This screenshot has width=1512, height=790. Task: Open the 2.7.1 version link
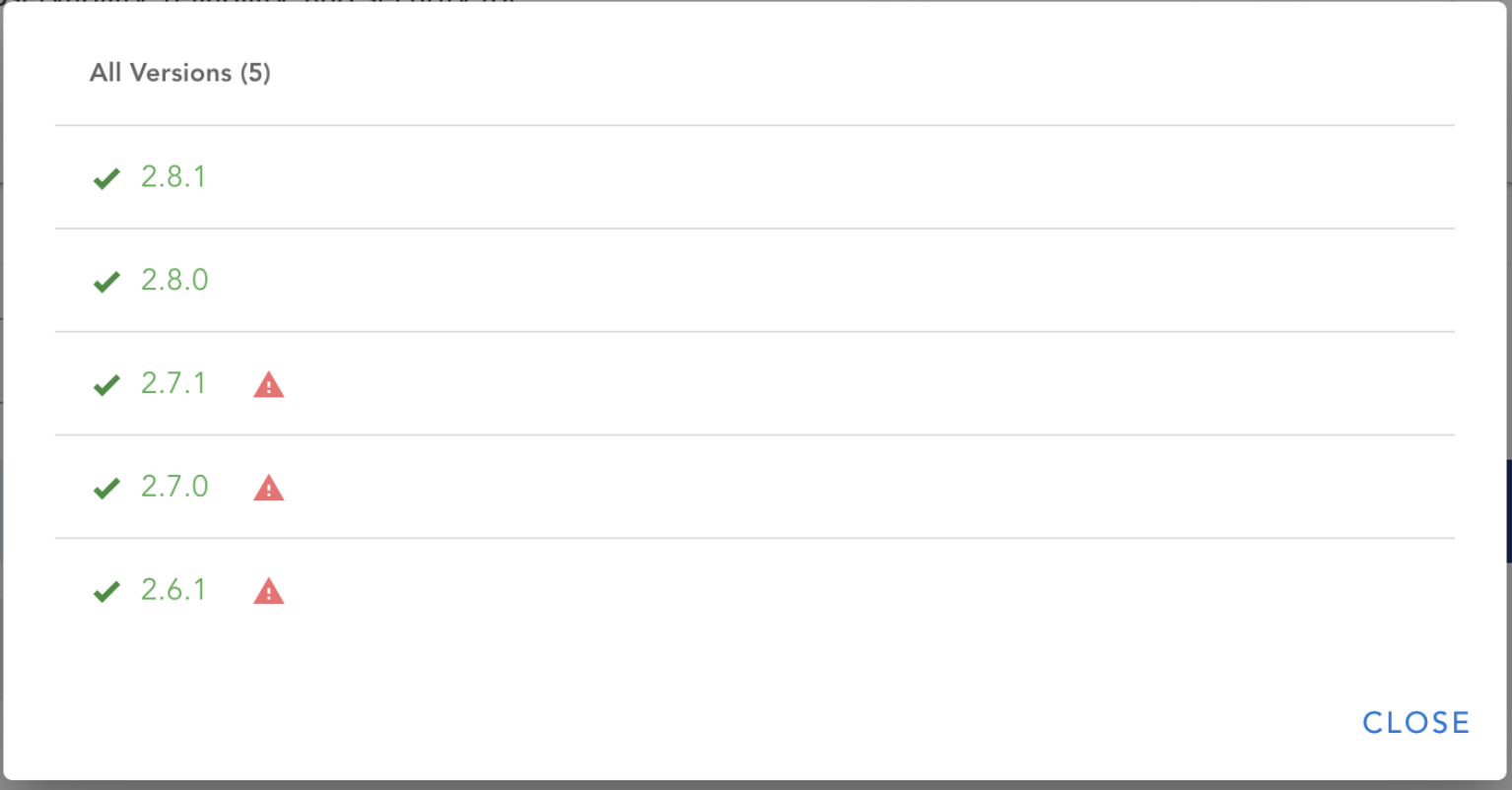pos(173,384)
